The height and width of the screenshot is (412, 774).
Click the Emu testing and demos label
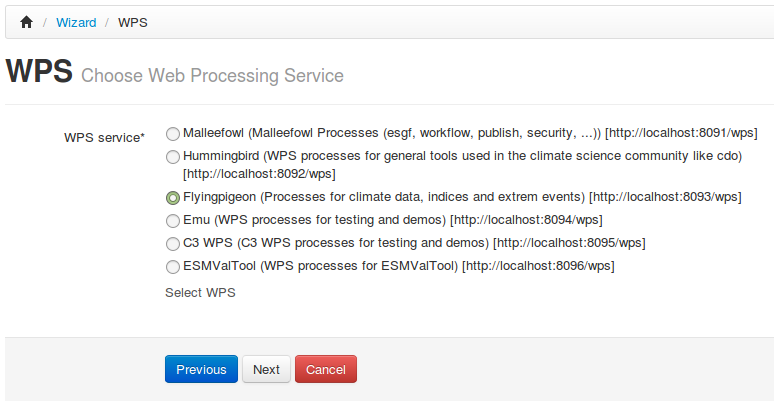[392, 220]
